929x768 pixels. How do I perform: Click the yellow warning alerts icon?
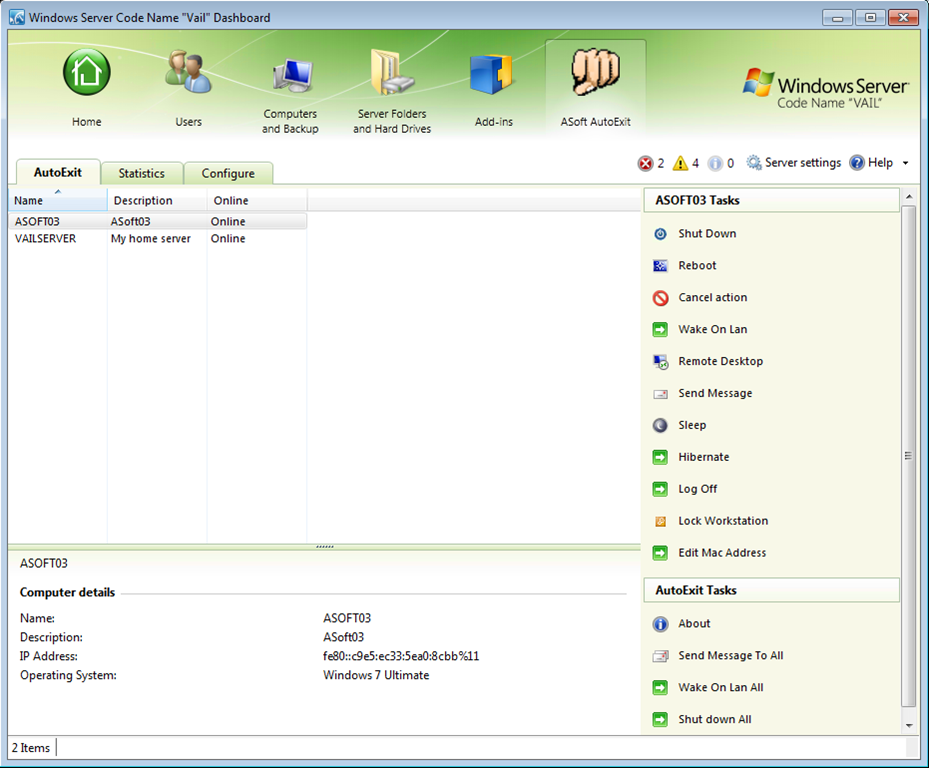click(x=680, y=163)
